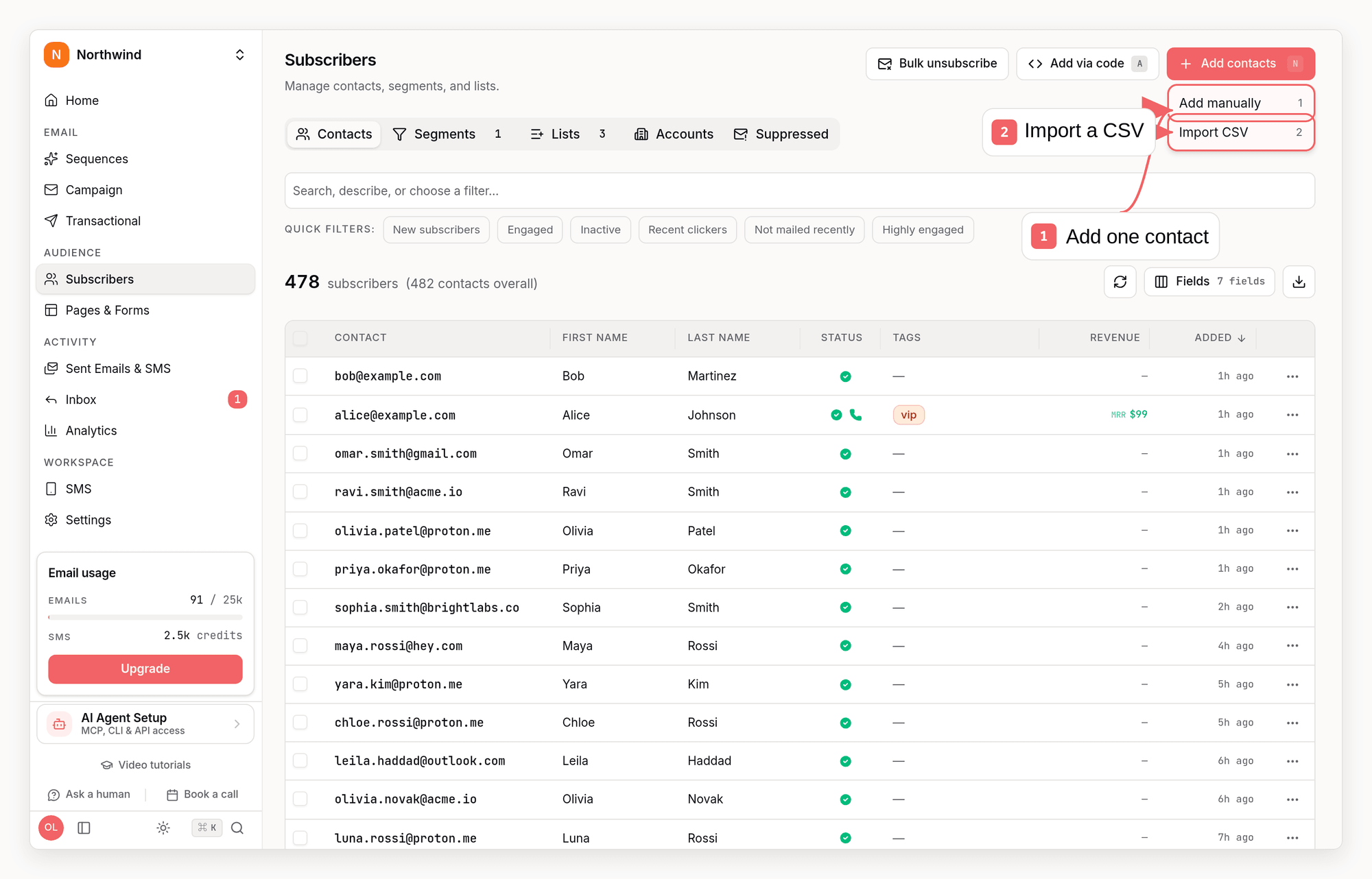Switch to the Lists tab
The image size is (1372, 879).
coord(567,134)
